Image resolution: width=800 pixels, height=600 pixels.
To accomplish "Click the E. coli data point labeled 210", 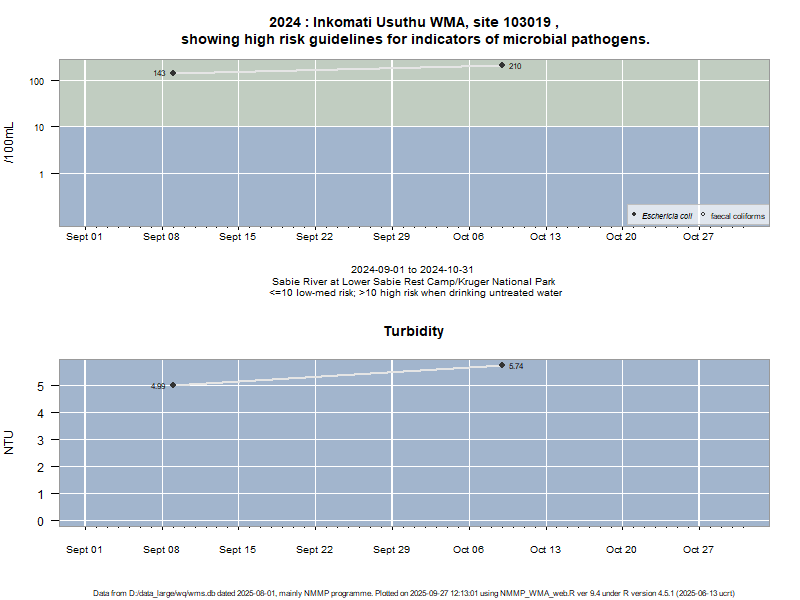I will coord(502,65).
